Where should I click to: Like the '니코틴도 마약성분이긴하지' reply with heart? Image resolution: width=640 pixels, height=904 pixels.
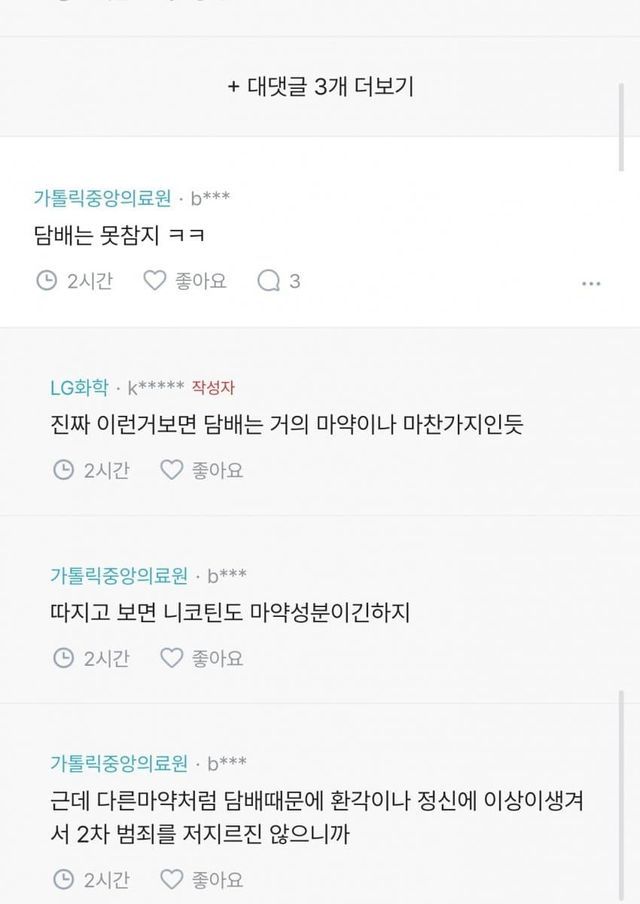point(171,657)
